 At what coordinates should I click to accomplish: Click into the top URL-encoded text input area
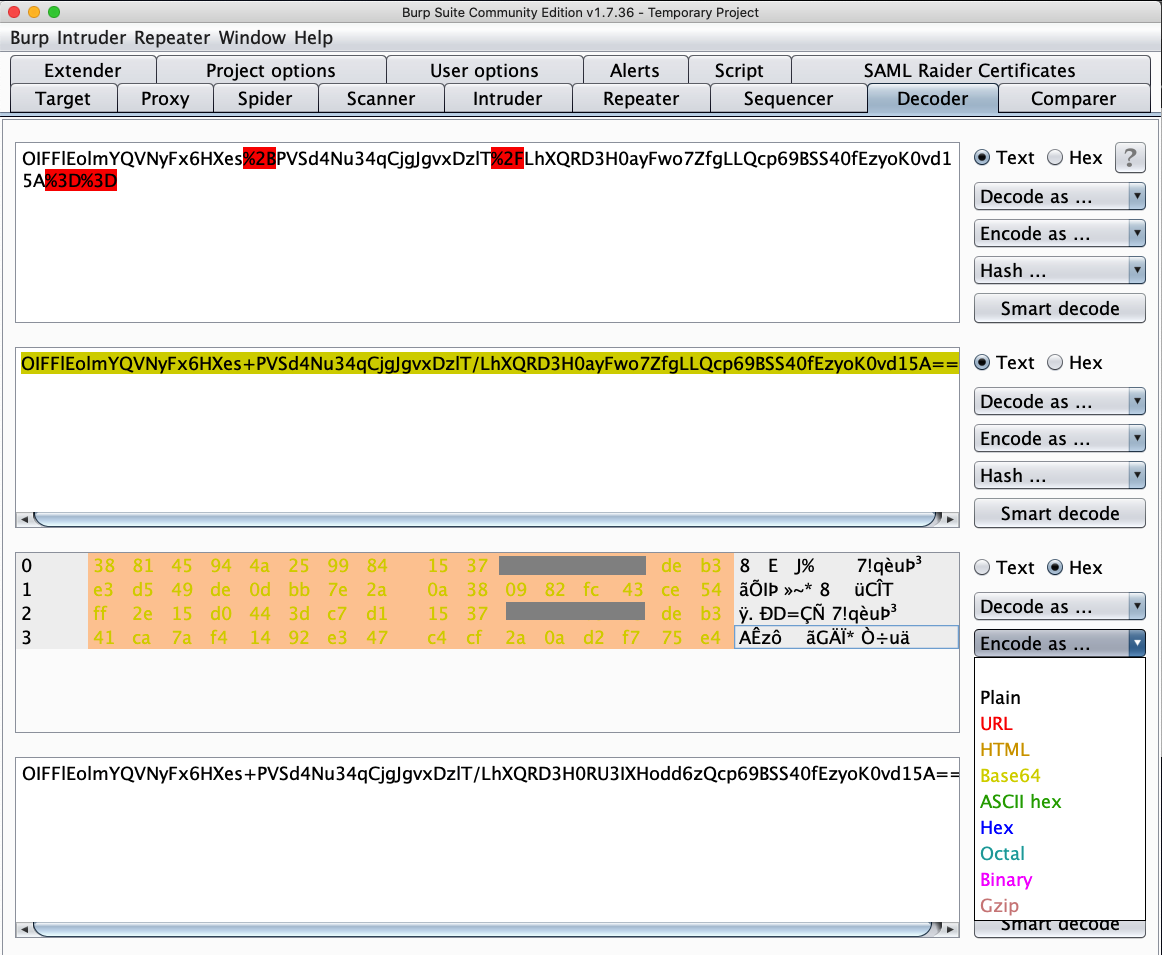coord(486,250)
